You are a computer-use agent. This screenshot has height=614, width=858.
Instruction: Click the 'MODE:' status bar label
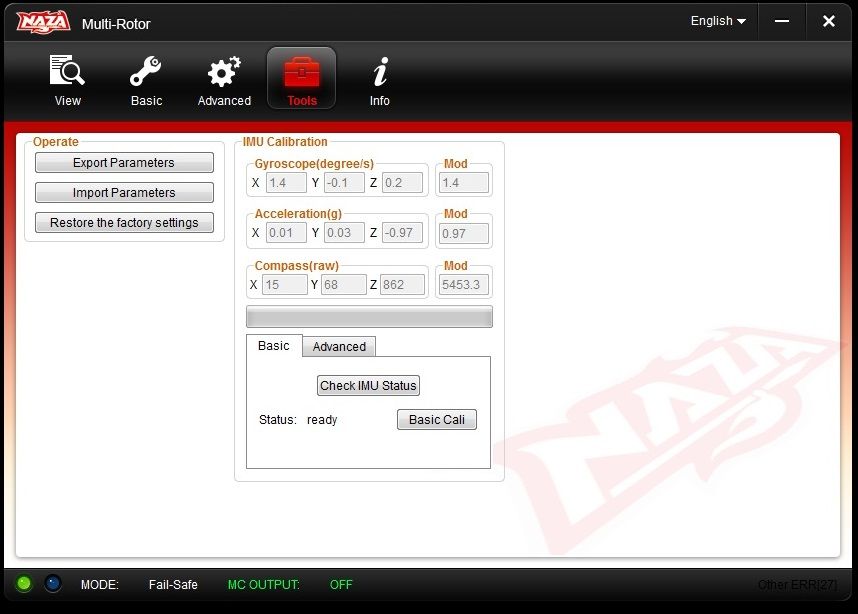tap(100, 584)
